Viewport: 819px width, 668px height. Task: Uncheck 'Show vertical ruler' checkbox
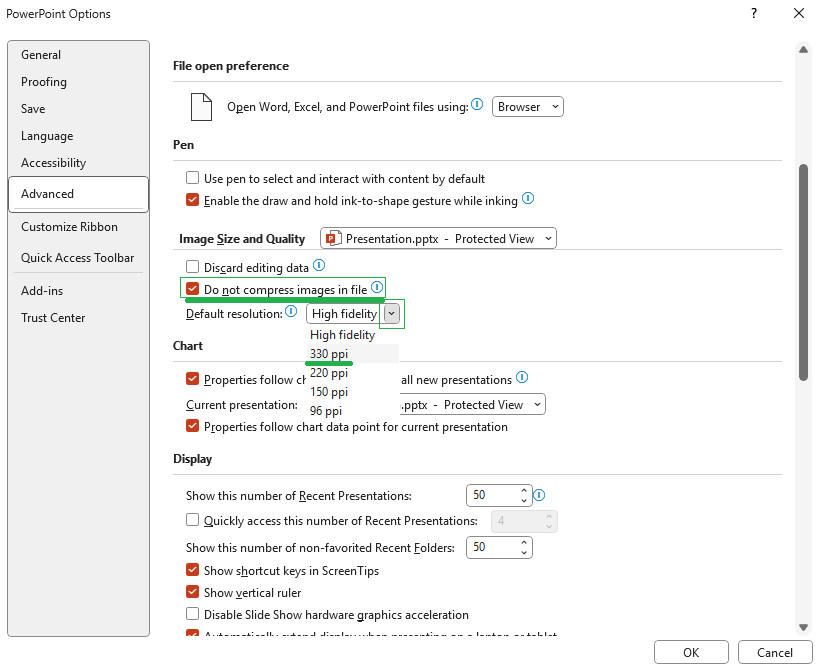coord(193,592)
